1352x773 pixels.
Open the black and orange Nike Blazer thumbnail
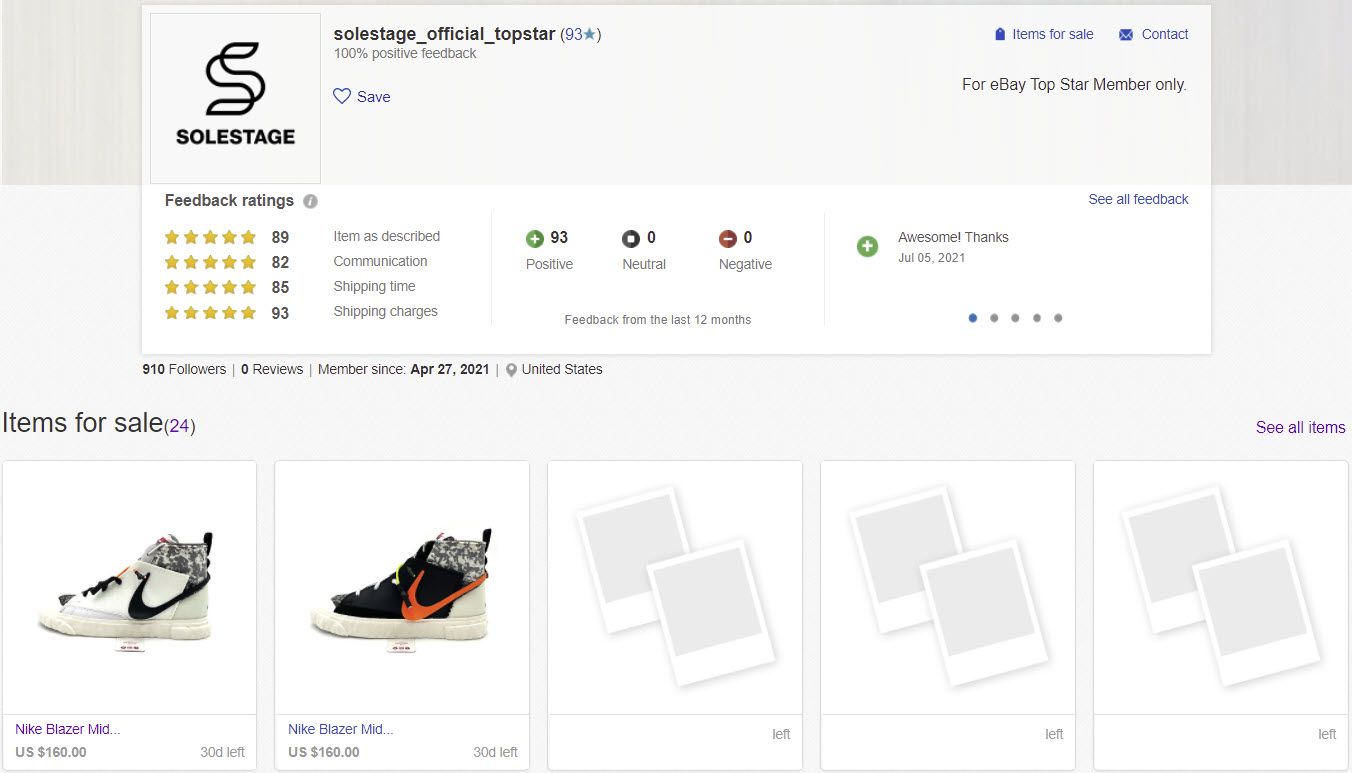pyautogui.click(x=402, y=588)
